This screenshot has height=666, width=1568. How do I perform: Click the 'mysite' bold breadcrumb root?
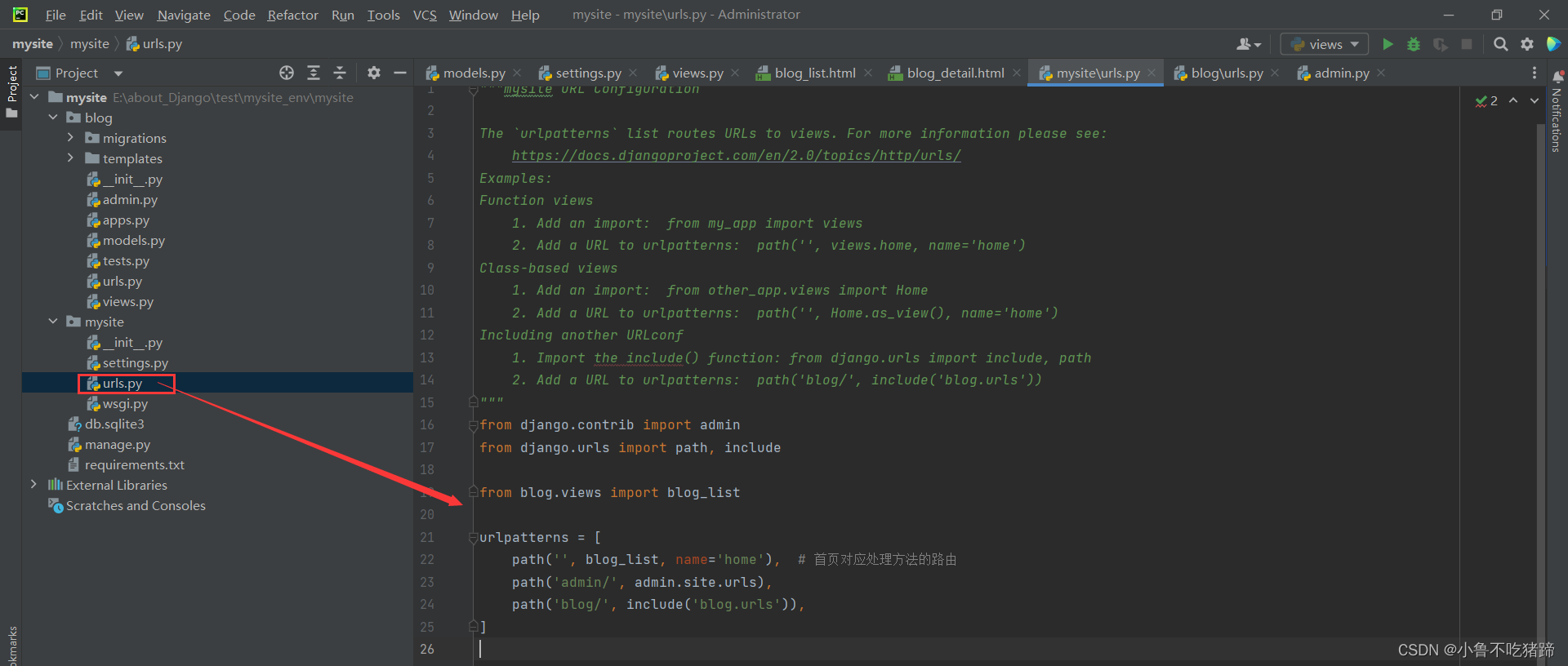[33, 44]
